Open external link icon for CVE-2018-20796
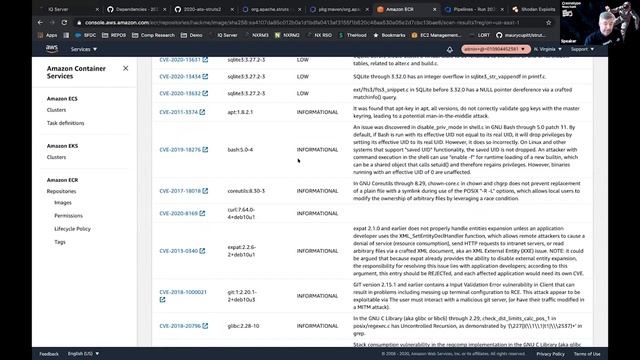 (x=205, y=326)
